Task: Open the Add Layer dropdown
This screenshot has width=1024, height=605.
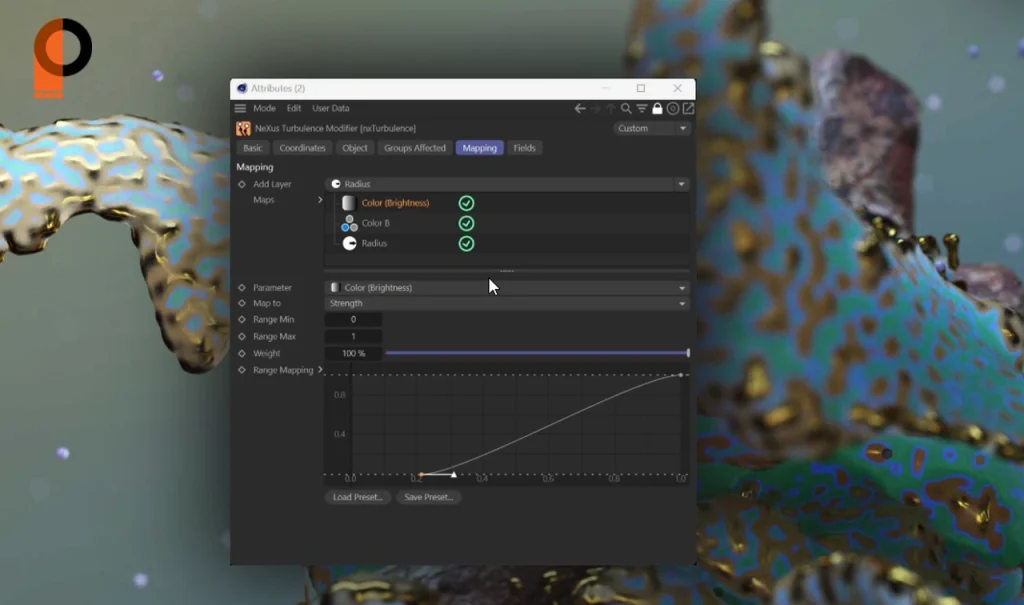Action: tap(507, 184)
